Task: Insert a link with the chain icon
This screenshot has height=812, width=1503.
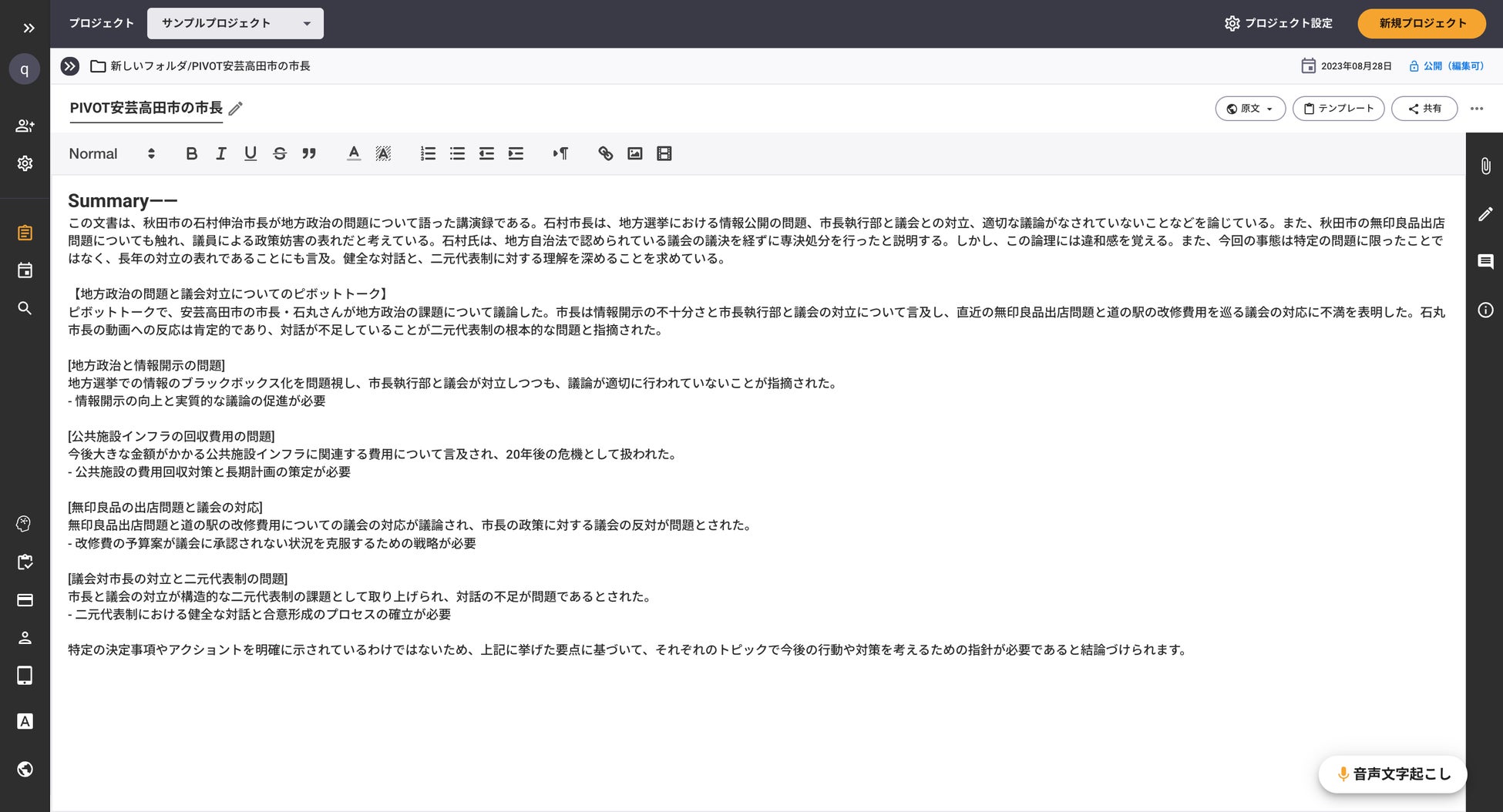Action: click(605, 153)
